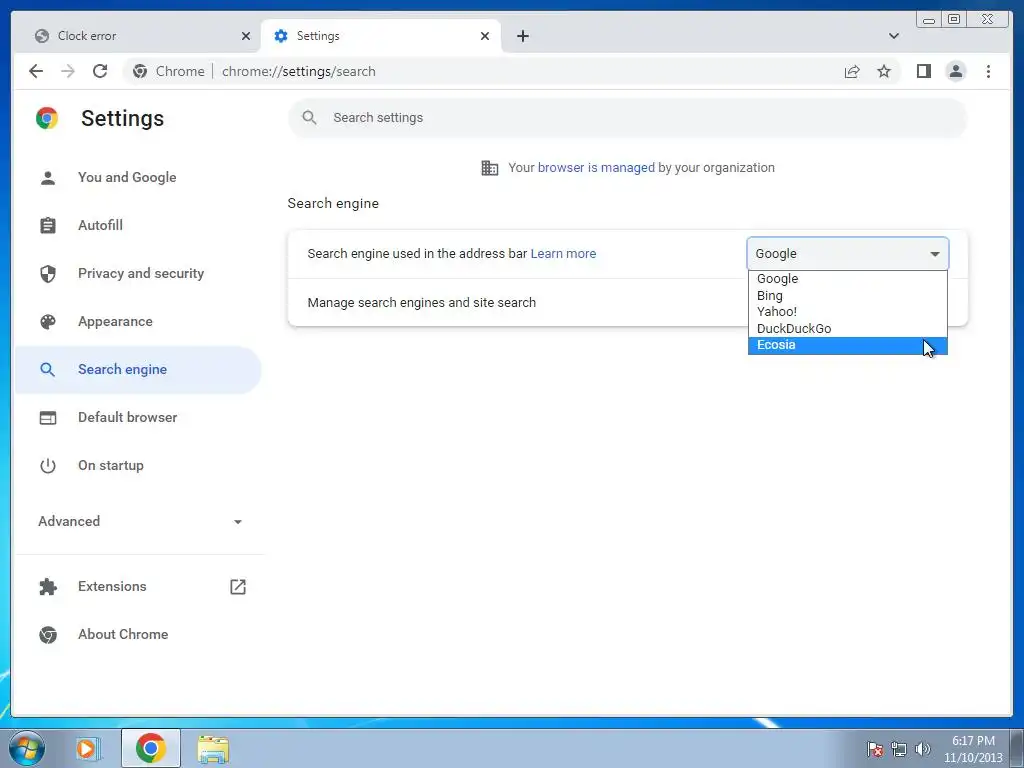Click the You and Google person icon
This screenshot has height=768, width=1024.
[x=48, y=178]
